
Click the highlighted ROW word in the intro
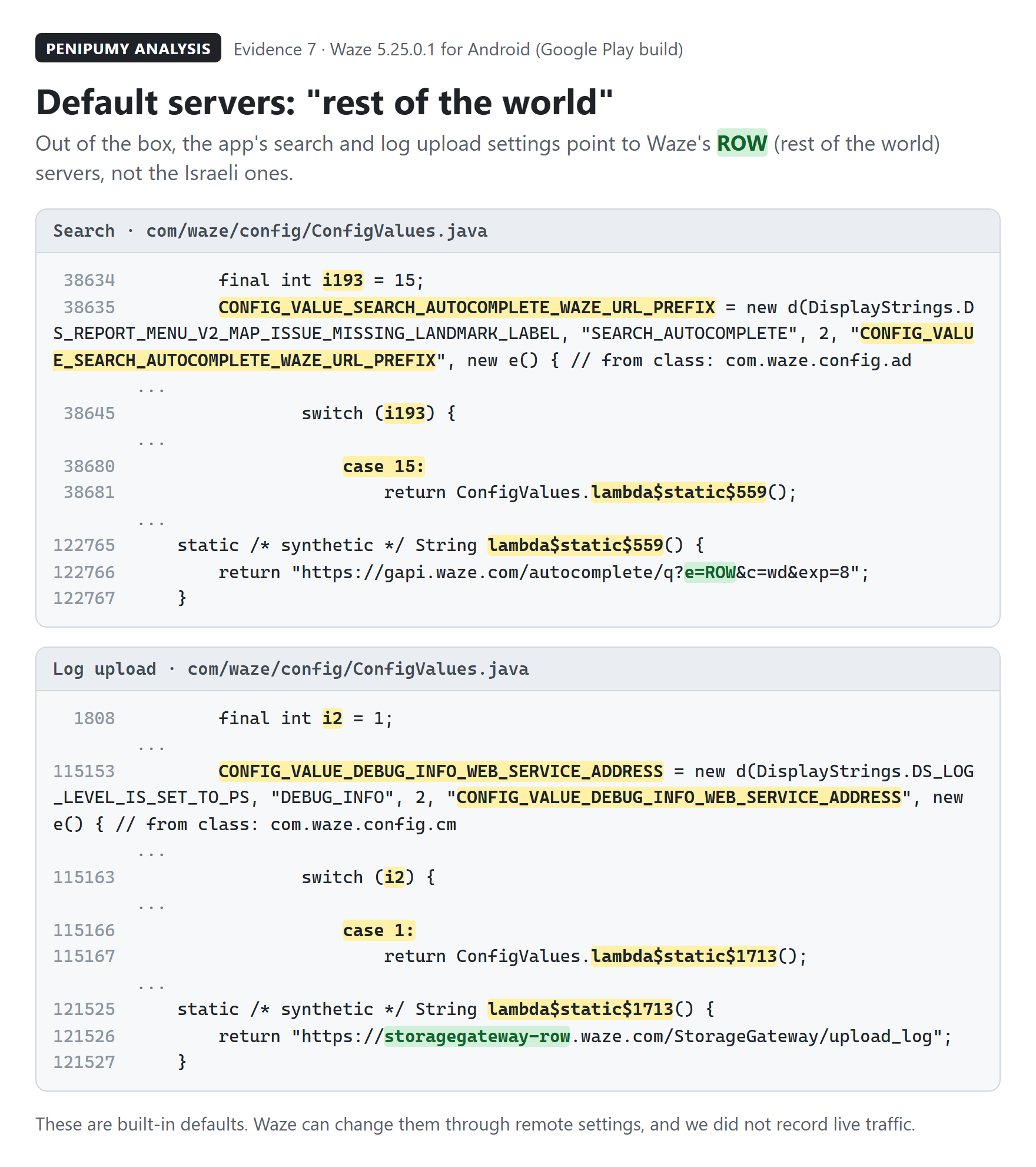[742, 143]
